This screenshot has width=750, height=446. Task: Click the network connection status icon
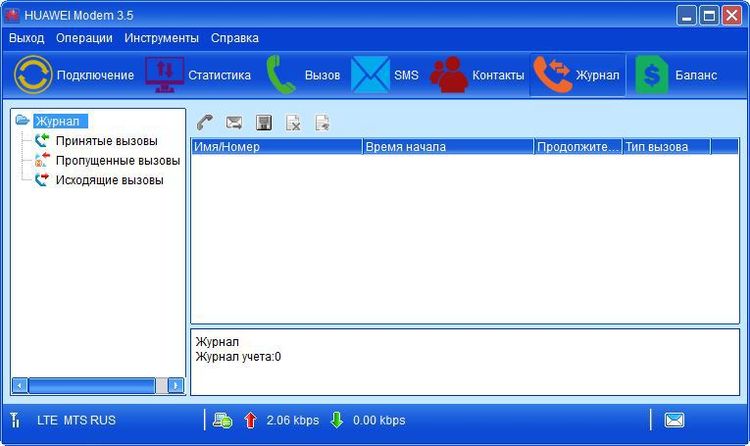(222, 420)
